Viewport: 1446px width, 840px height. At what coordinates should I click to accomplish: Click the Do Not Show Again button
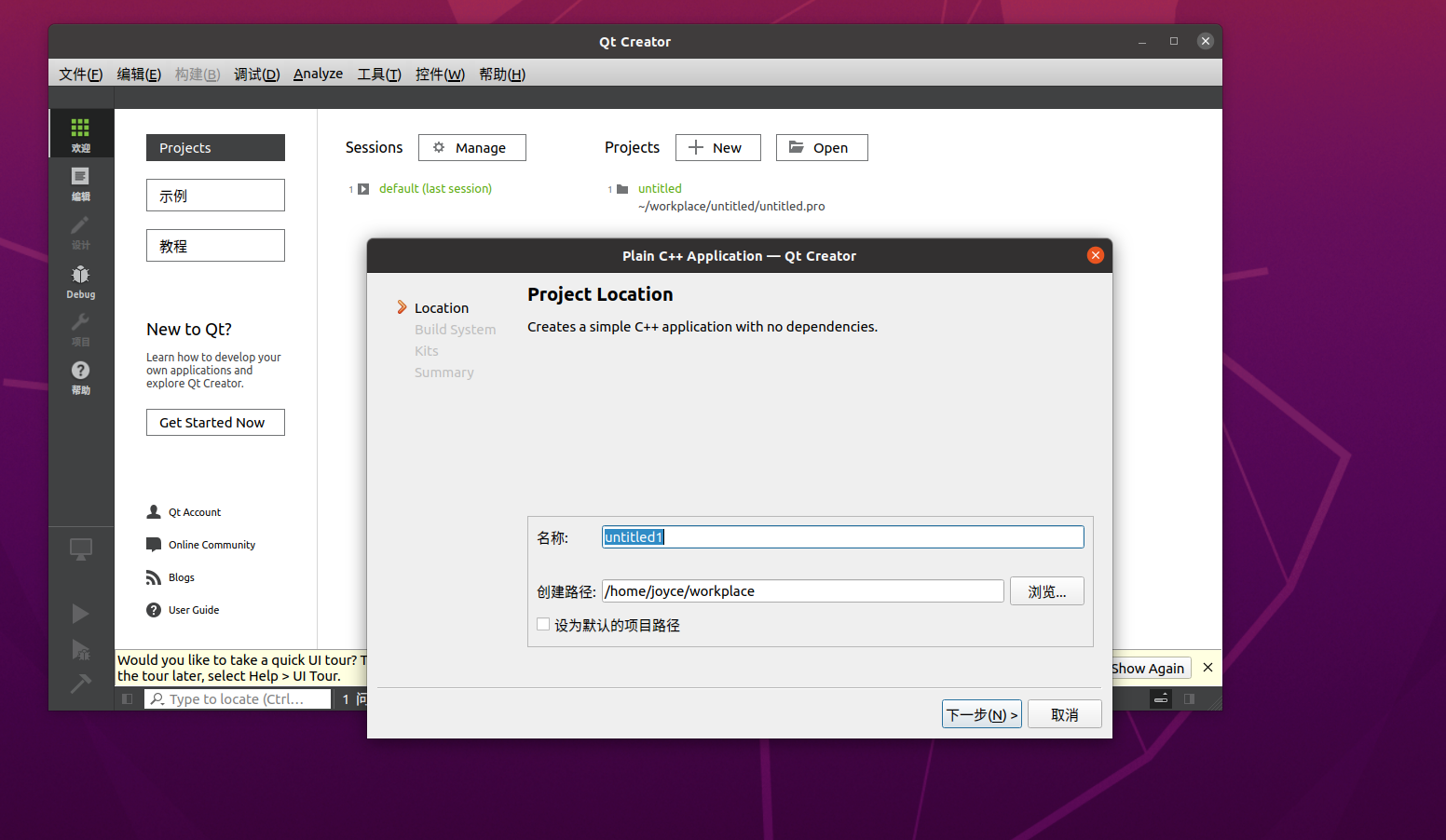[x=1152, y=668]
